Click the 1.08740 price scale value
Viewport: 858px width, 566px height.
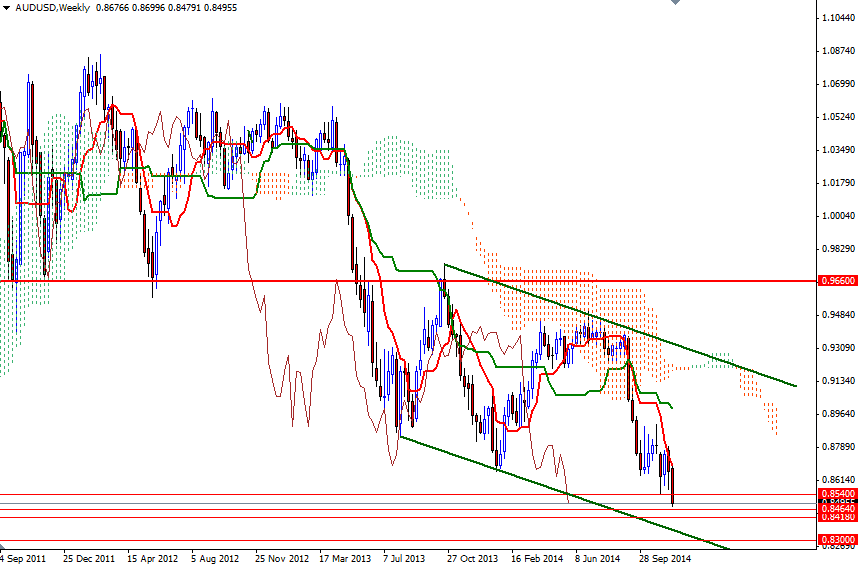pyautogui.click(x=838, y=50)
